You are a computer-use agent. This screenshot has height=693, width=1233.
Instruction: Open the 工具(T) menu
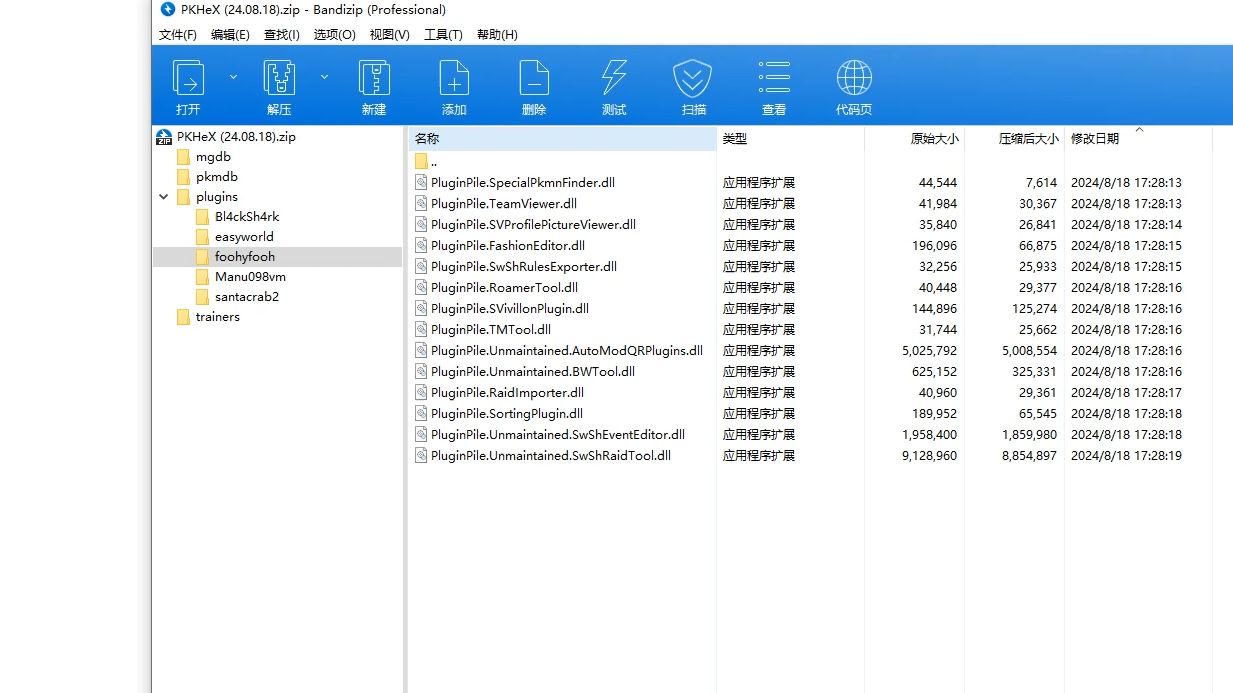(x=443, y=34)
